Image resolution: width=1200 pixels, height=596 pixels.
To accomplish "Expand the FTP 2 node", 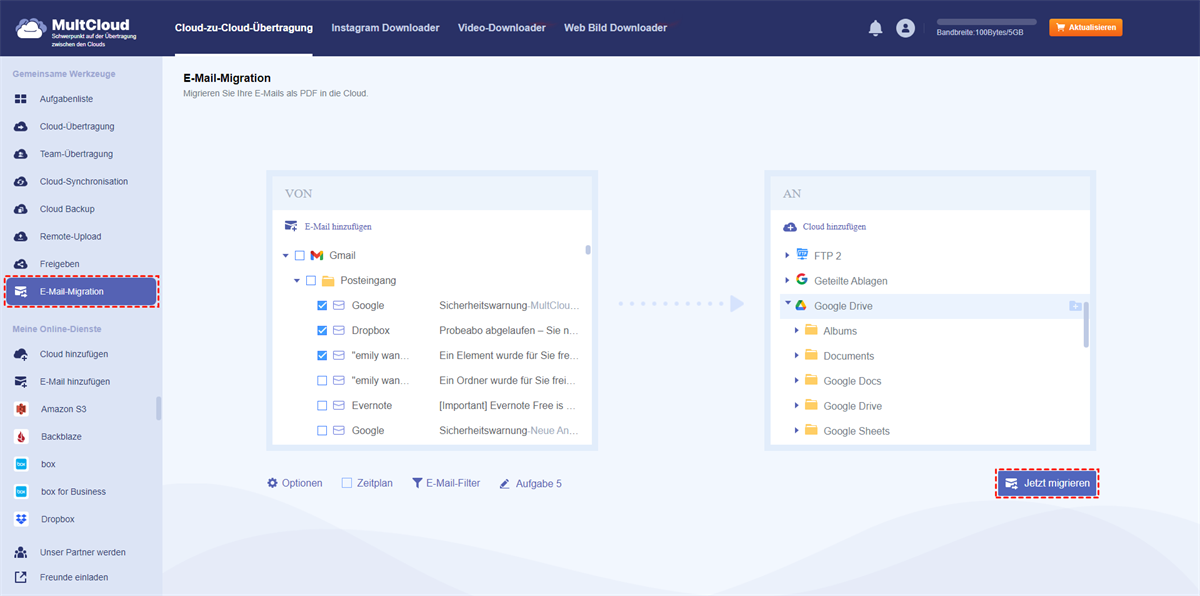I will tap(787, 256).
